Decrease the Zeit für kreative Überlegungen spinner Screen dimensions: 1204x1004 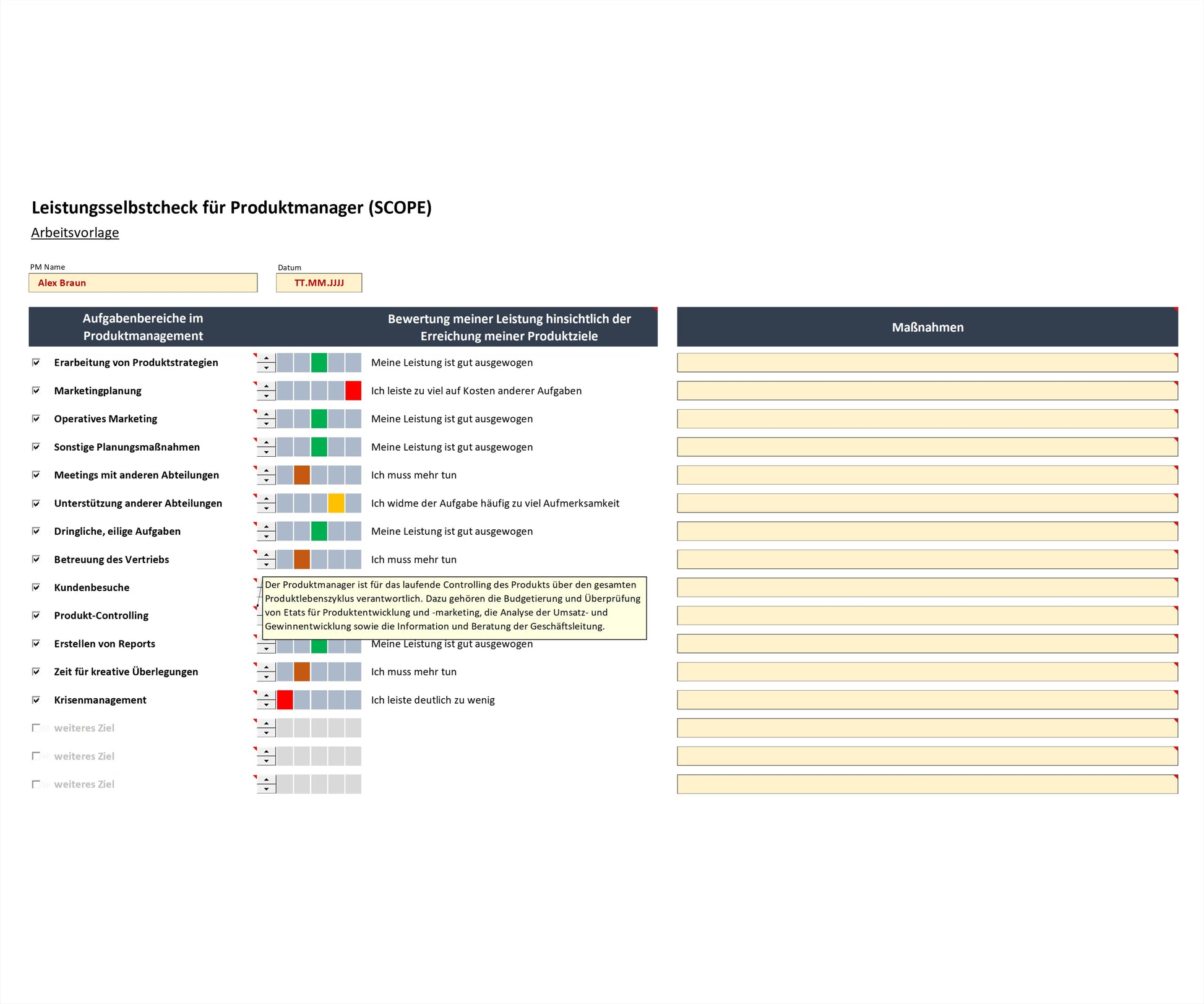point(266,677)
